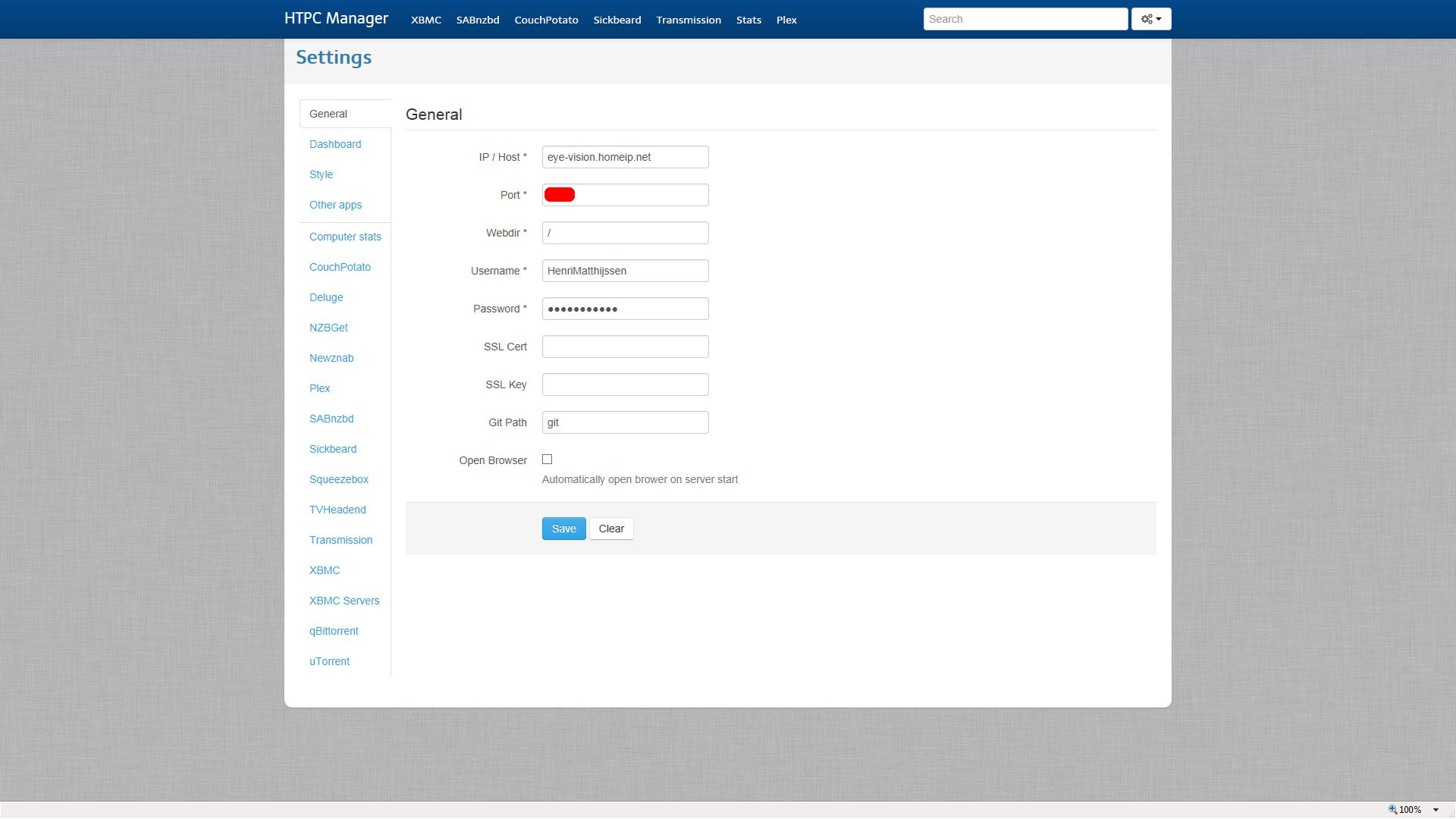Screen dimensions: 1456x819
Task: Click the Password input field
Action: pyautogui.click(x=625, y=309)
